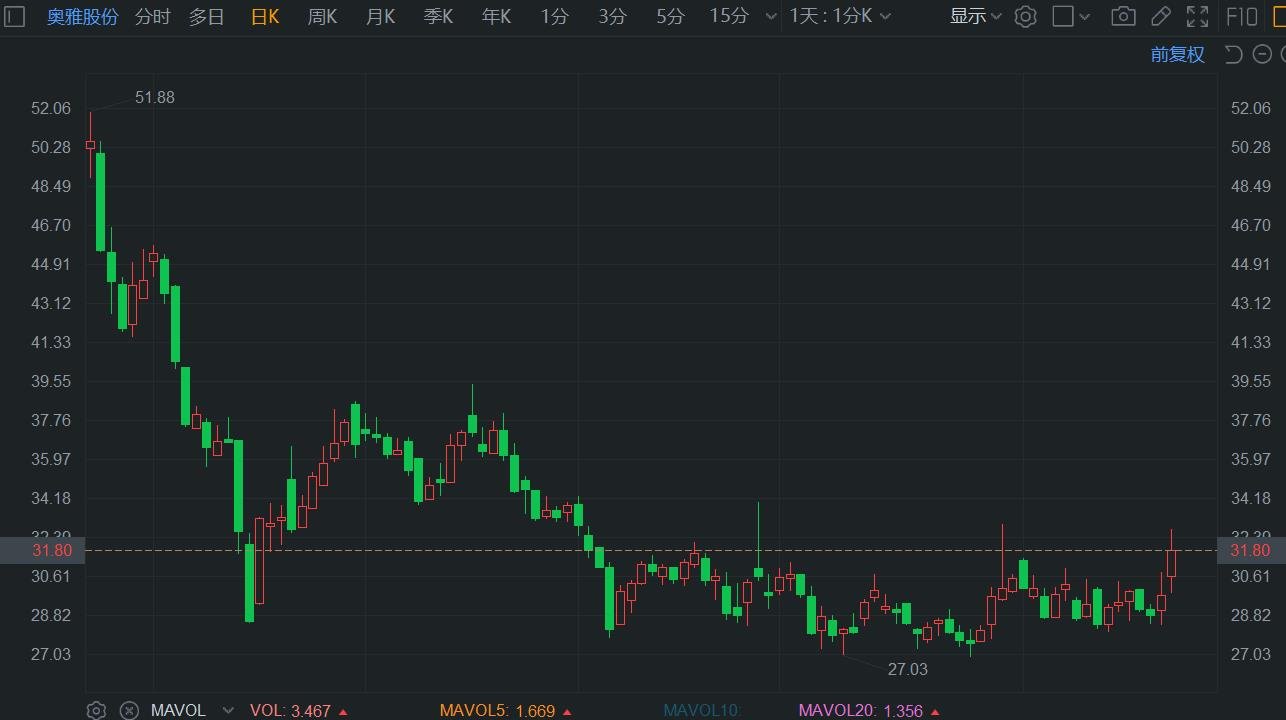Viewport: 1286px width, 720px height.
Task: Take a chart screenshot with camera icon
Action: tap(1123, 16)
